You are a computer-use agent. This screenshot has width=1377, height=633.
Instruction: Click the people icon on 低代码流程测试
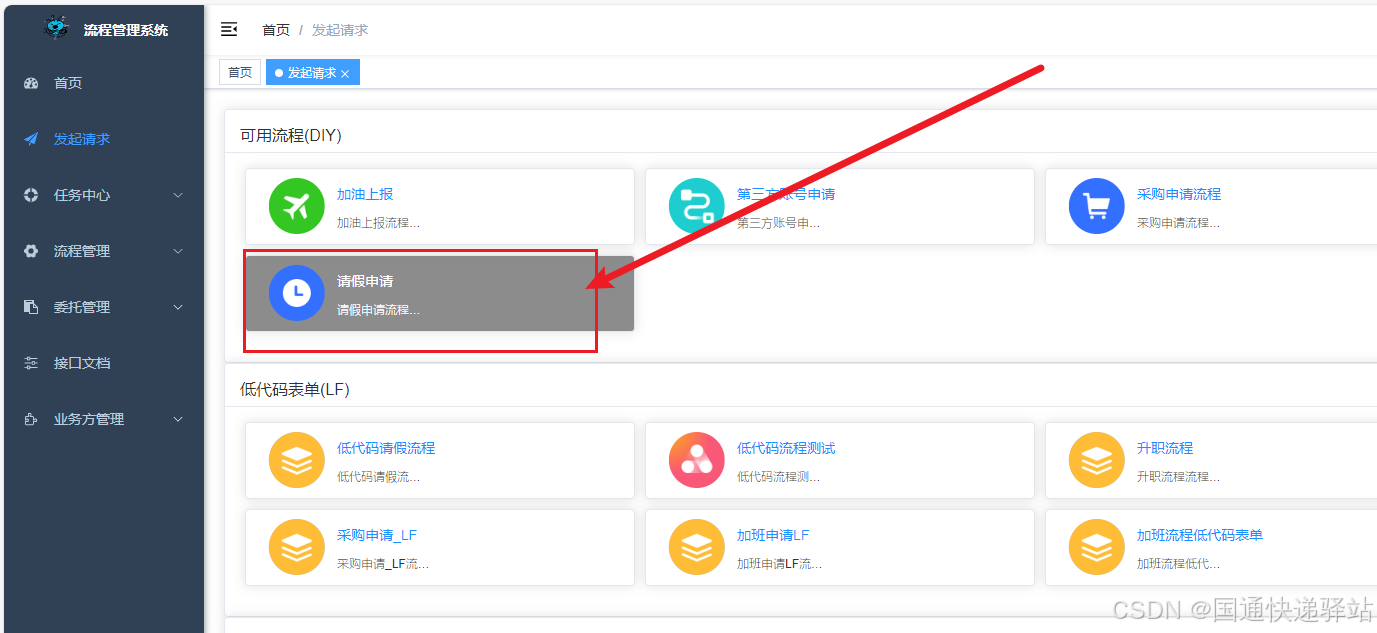(696, 460)
